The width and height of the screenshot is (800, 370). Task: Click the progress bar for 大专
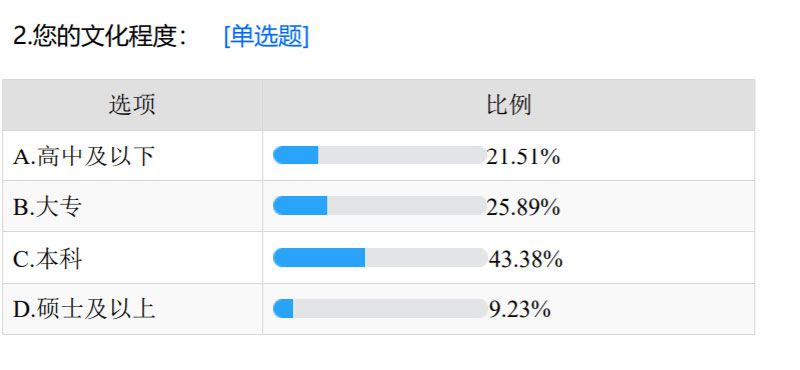380,206
